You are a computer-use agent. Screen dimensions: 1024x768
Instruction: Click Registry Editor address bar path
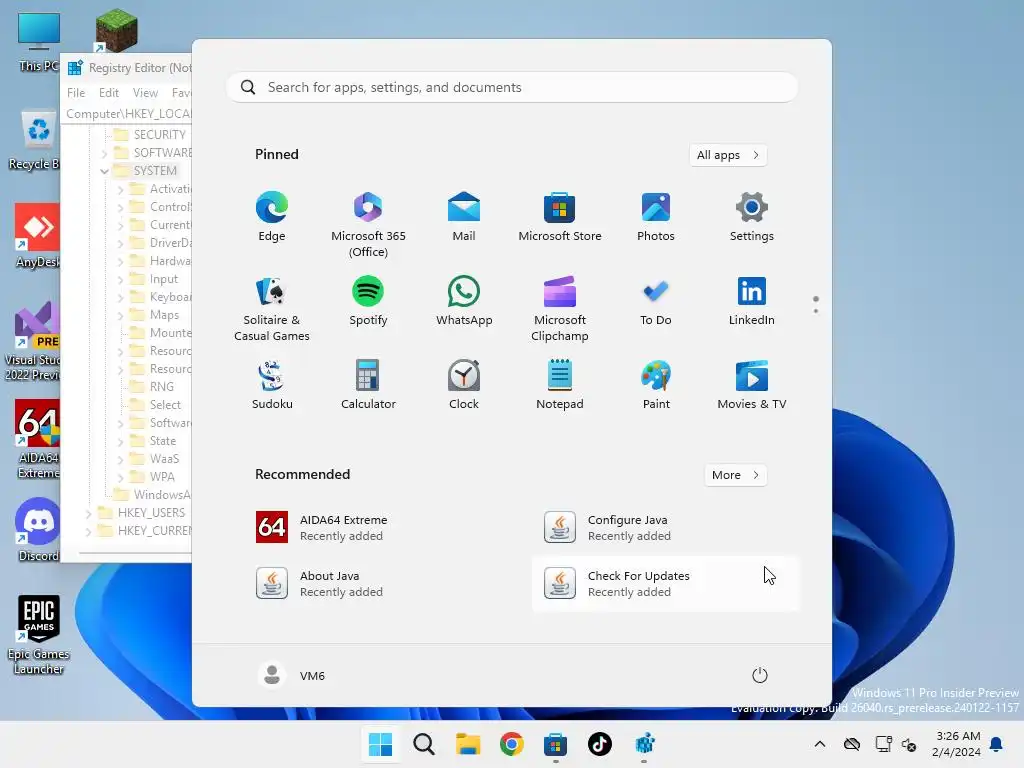click(x=128, y=114)
